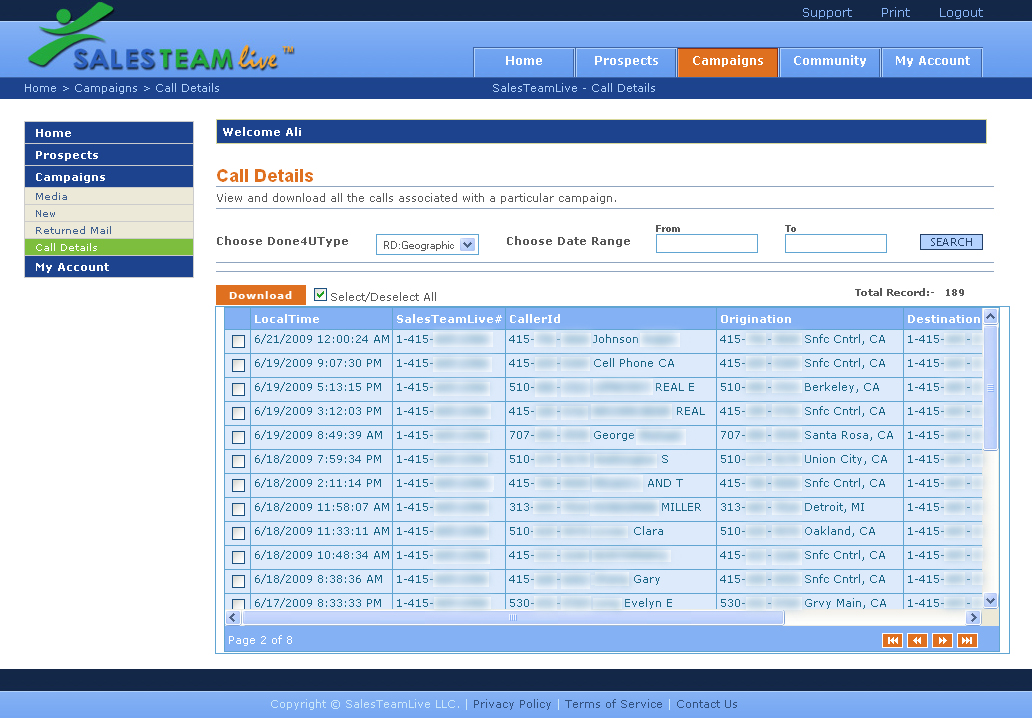Go to next page of results
This screenshot has height=718, width=1032.
942,640
